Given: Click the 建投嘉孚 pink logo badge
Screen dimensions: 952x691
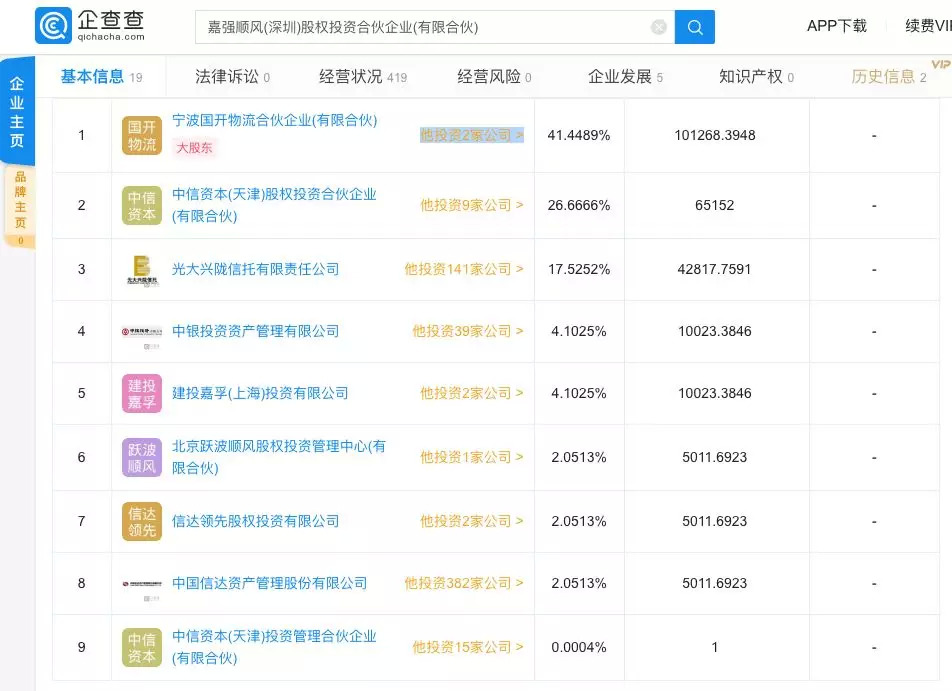Looking at the screenshot, I should (x=142, y=393).
